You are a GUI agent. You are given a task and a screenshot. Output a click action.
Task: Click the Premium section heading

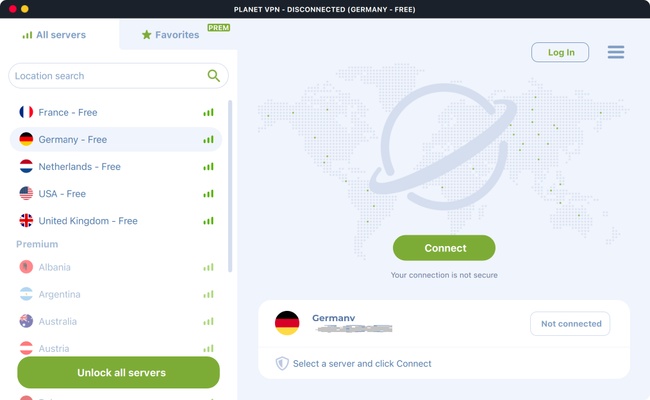[37, 244]
